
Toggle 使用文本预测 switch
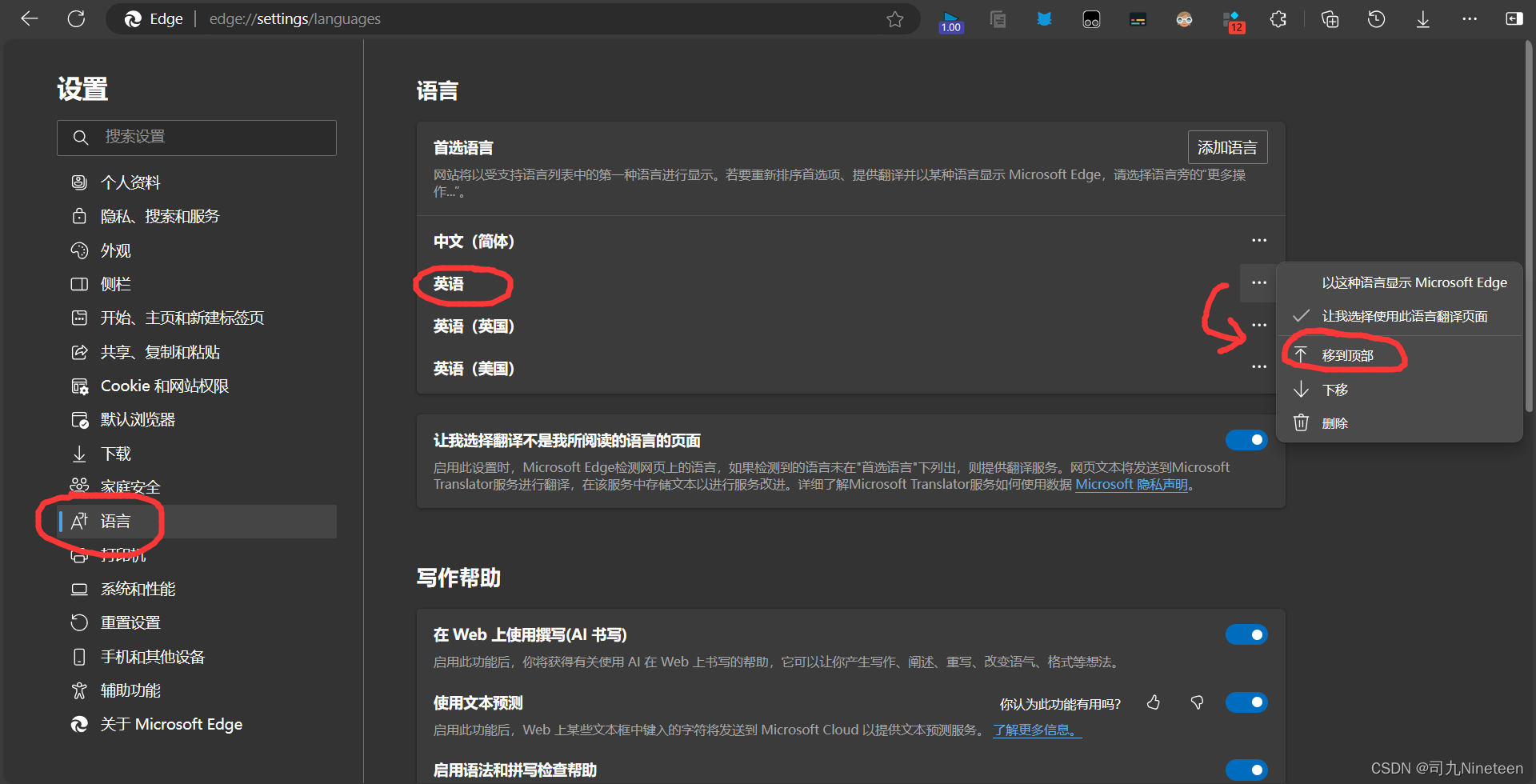click(x=1246, y=702)
